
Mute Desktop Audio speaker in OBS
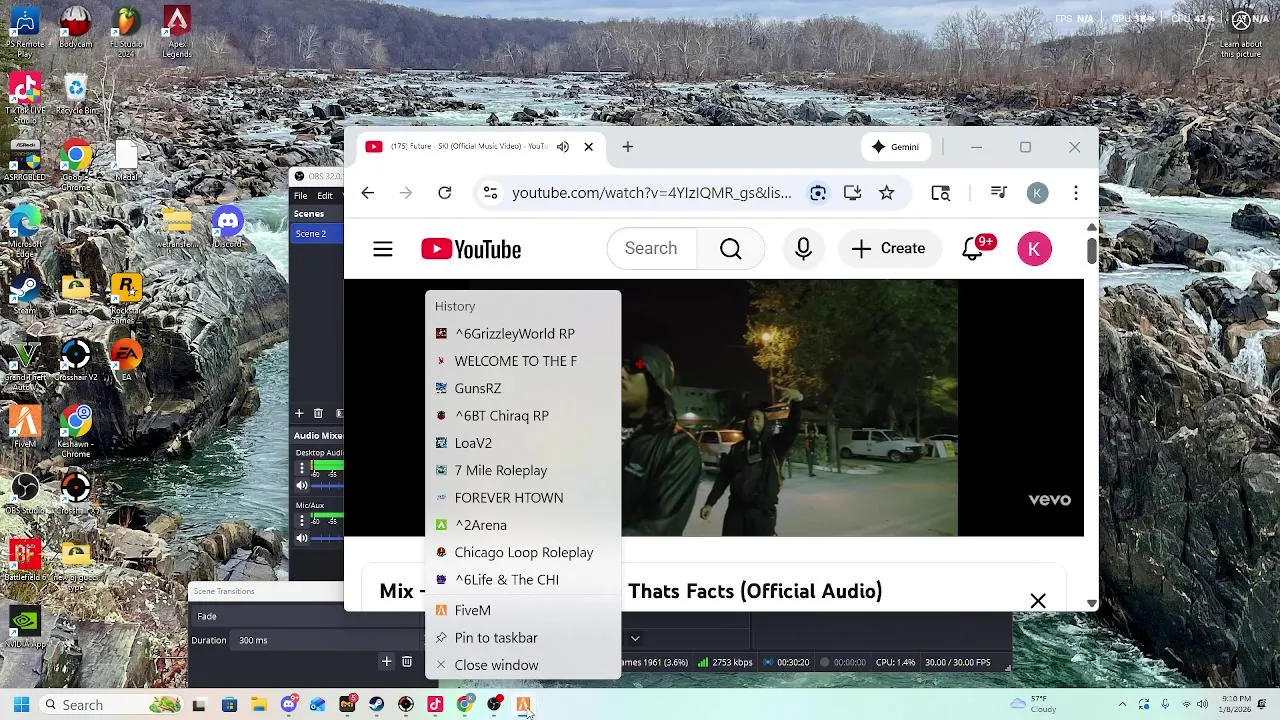click(302, 485)
